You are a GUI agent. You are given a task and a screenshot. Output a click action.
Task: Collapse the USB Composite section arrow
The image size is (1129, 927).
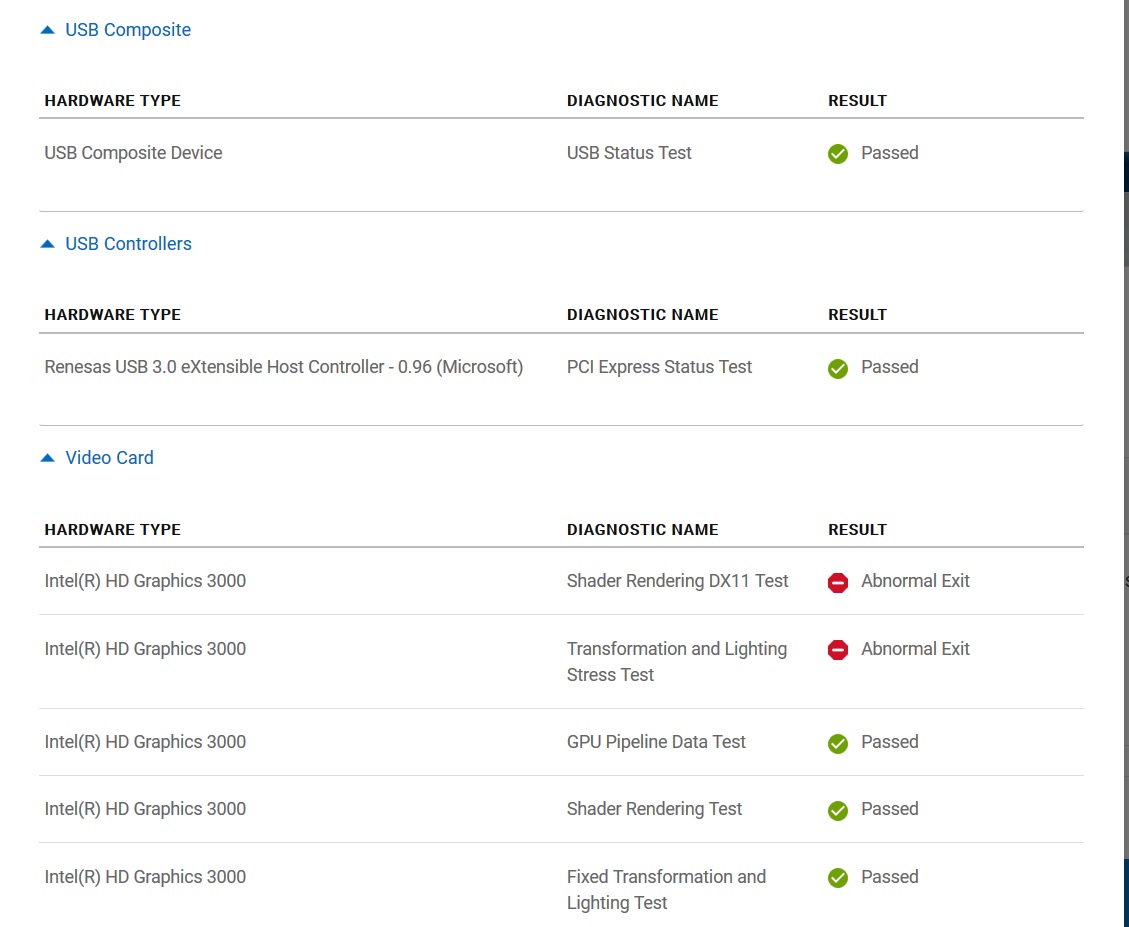47,30
